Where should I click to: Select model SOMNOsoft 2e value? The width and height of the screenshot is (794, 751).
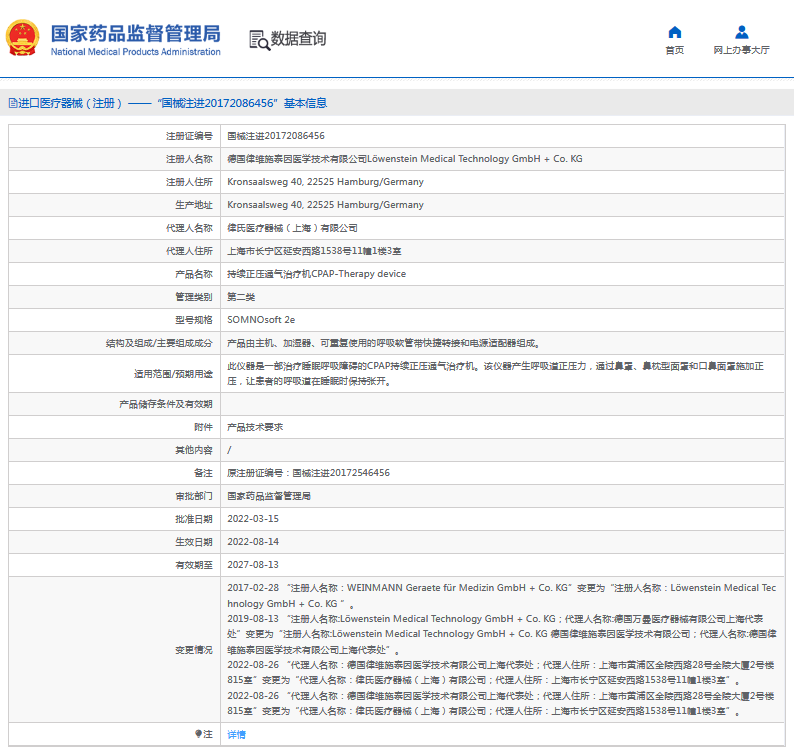(x=261, y=320)
